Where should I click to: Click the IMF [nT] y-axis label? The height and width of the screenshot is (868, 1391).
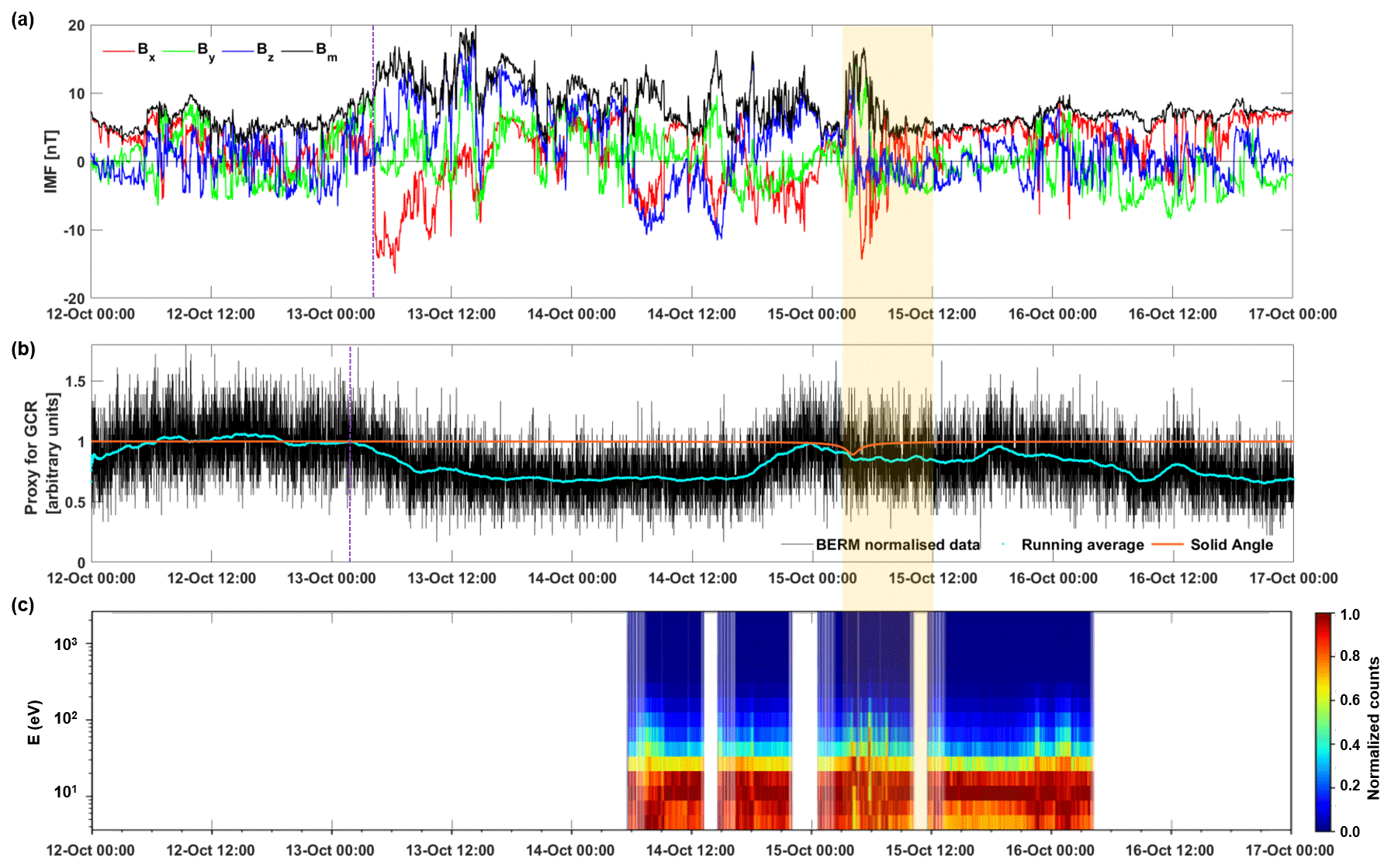coord(51,161)
